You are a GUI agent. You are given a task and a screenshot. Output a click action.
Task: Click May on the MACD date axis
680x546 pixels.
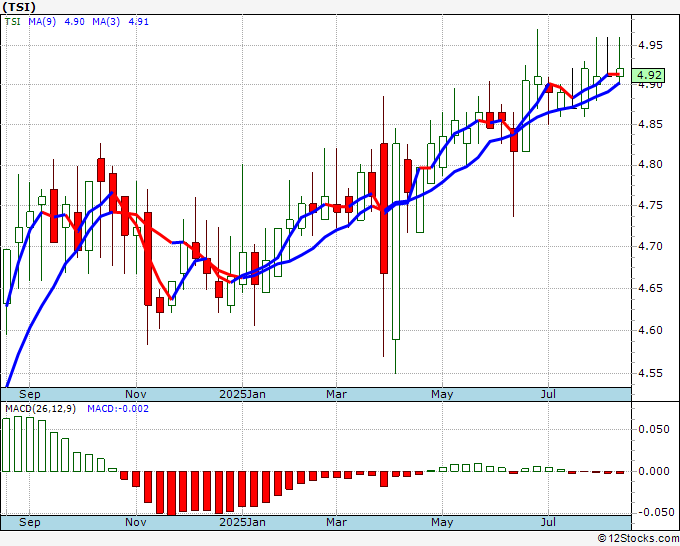(442, 522)
